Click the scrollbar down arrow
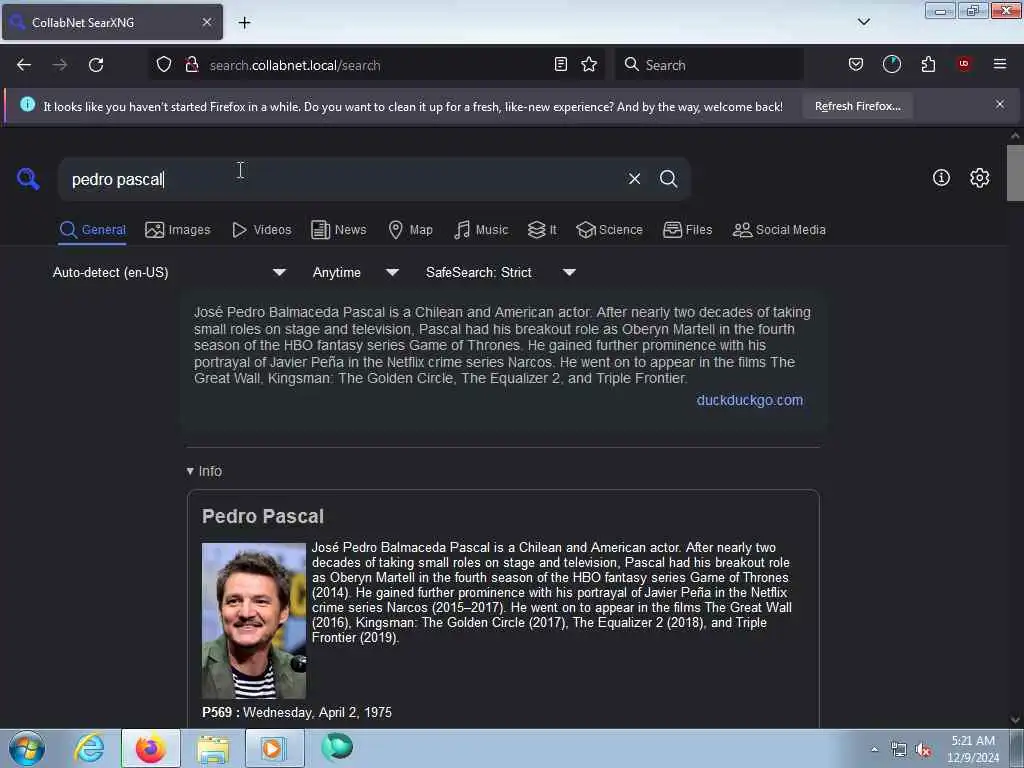The height and width of the screenshot is (768, 1024). click(1015, 720)
